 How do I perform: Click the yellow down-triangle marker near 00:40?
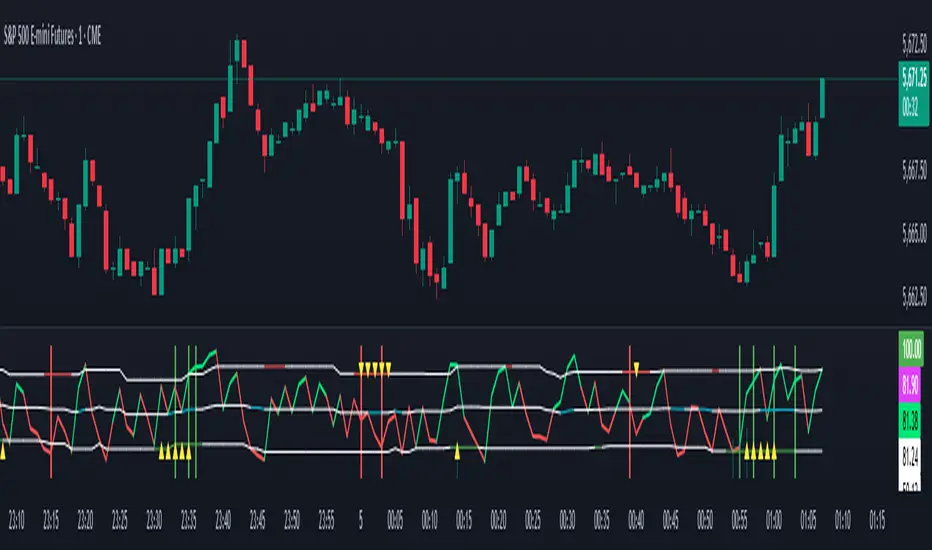(636, 369)
